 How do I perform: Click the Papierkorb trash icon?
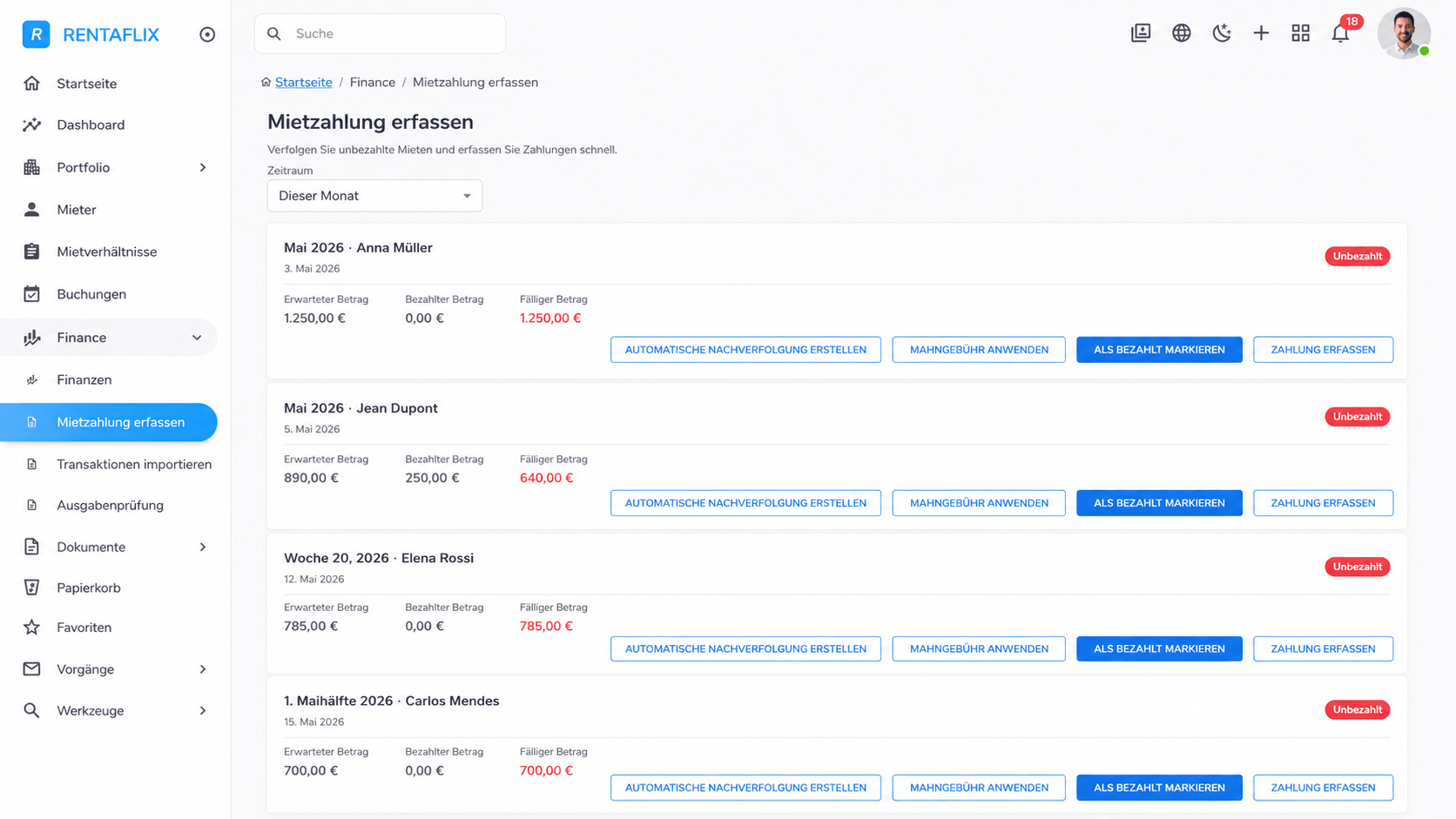pyautogui.click(x=32, y=587)
